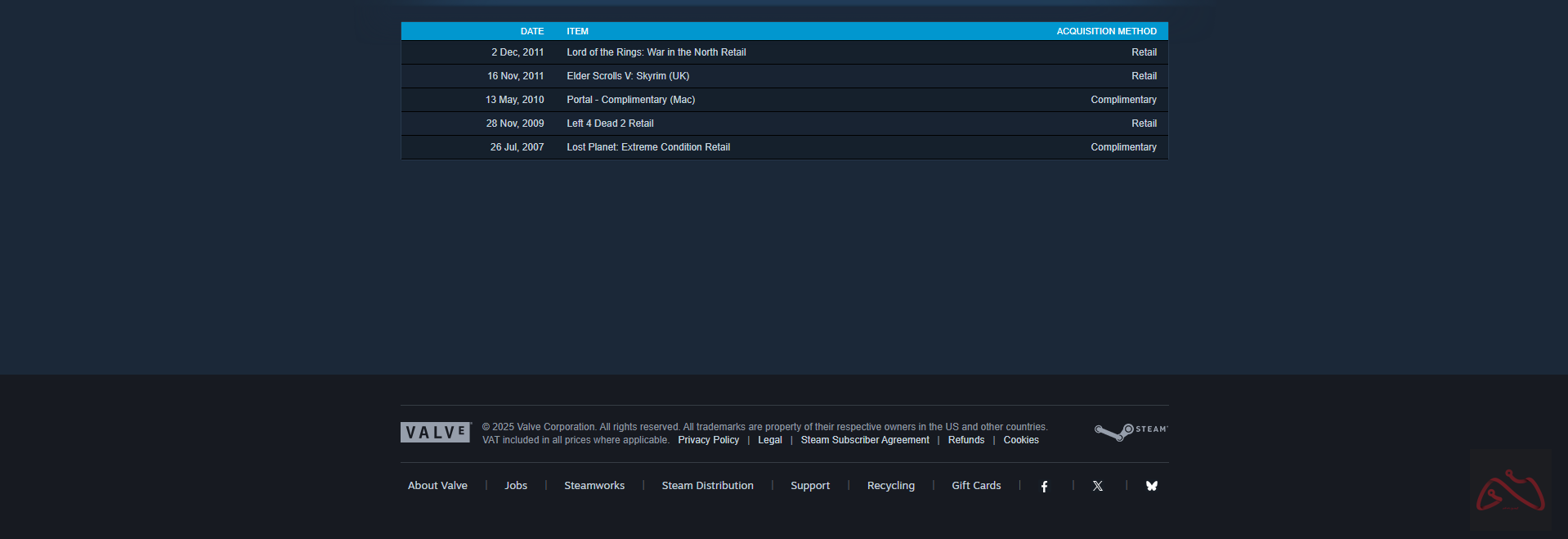Open the Cookies link
The image size is (1568, 539).
coord(1021,440)
